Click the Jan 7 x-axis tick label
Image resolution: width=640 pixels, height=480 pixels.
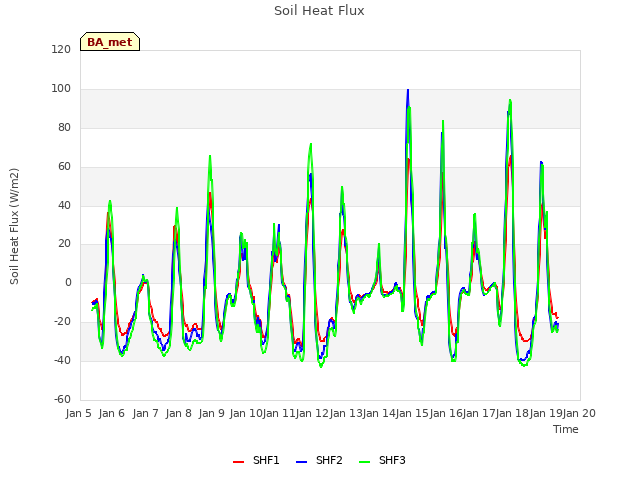click(x=145, y=413)
